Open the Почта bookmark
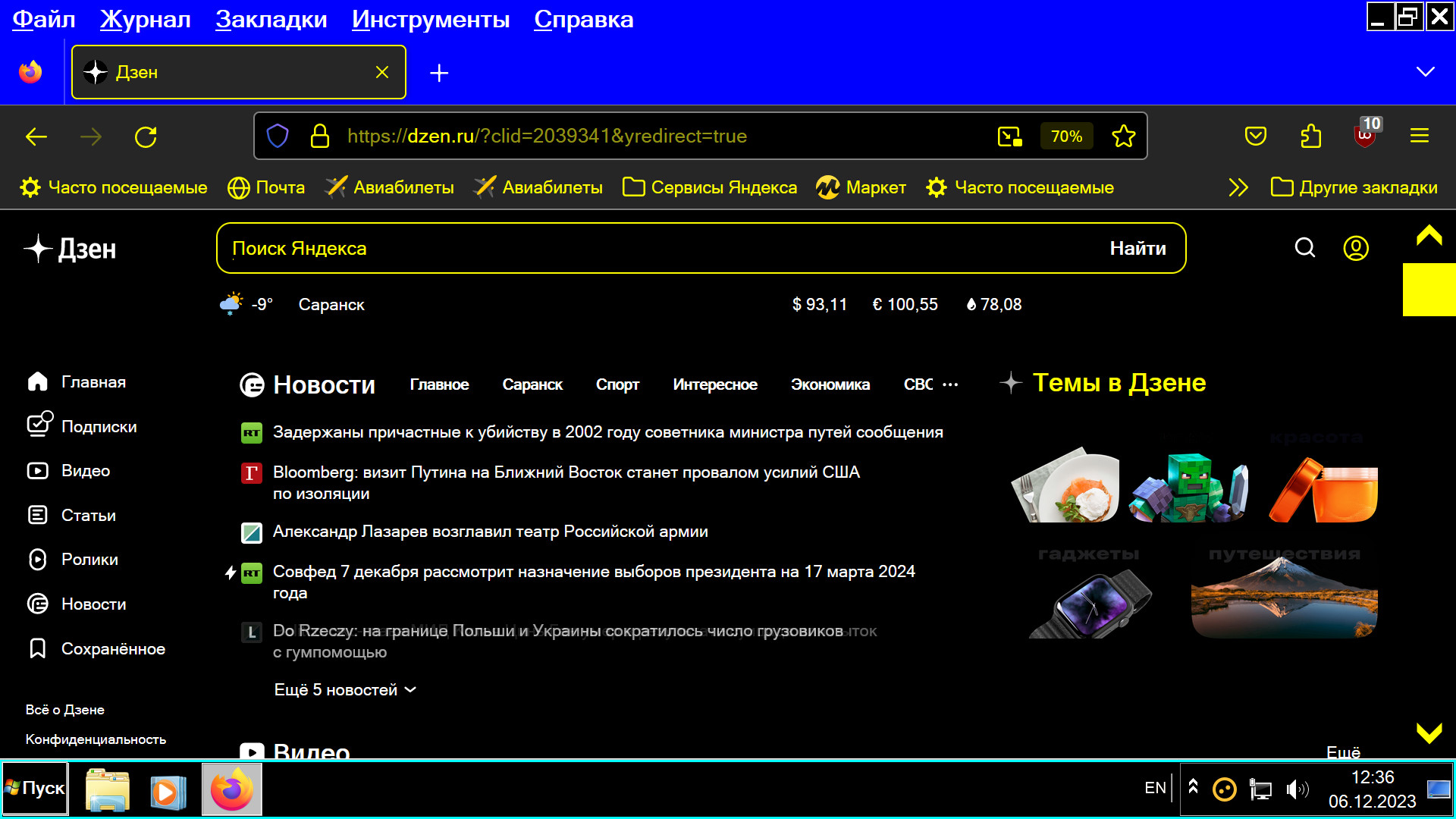The image size is (1456, 819). (x=266, y=187)
